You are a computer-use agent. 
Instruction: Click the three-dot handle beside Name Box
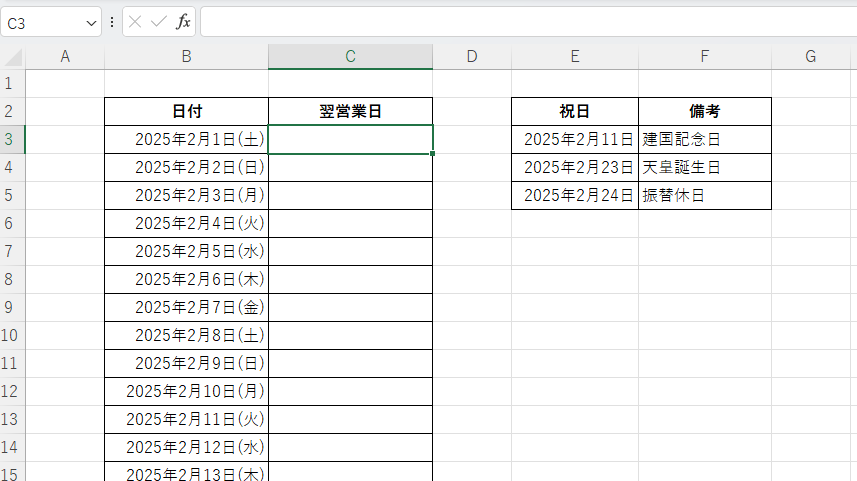coord(112,22)
